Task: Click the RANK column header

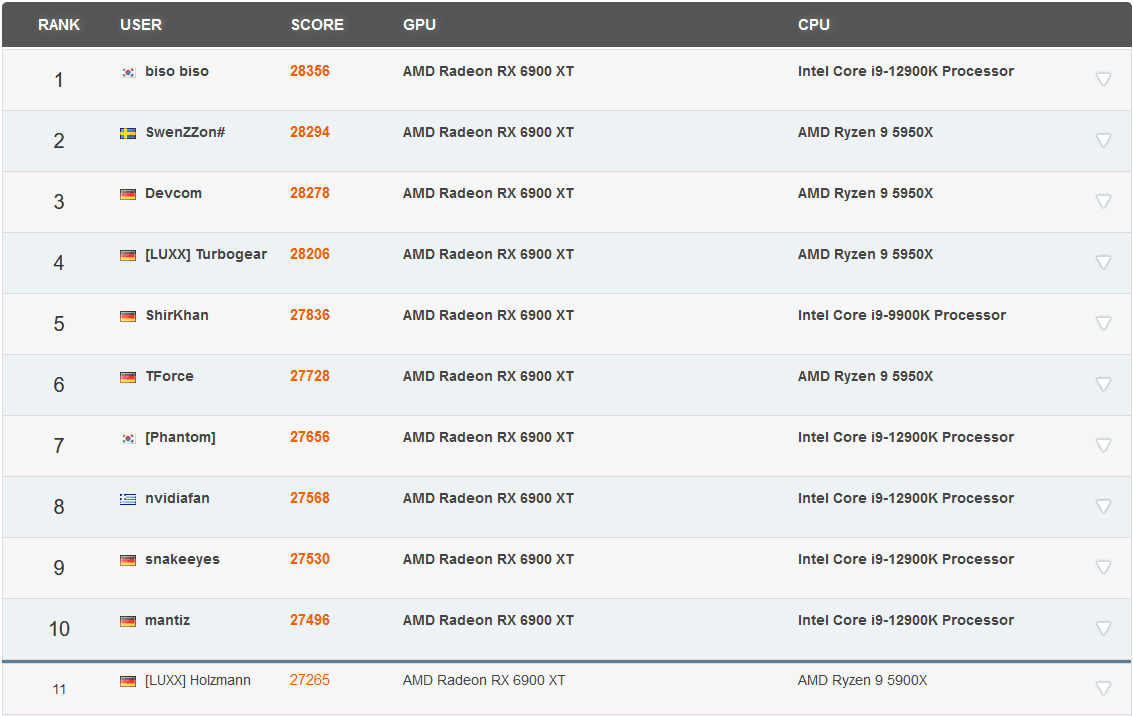Action: 59,25
